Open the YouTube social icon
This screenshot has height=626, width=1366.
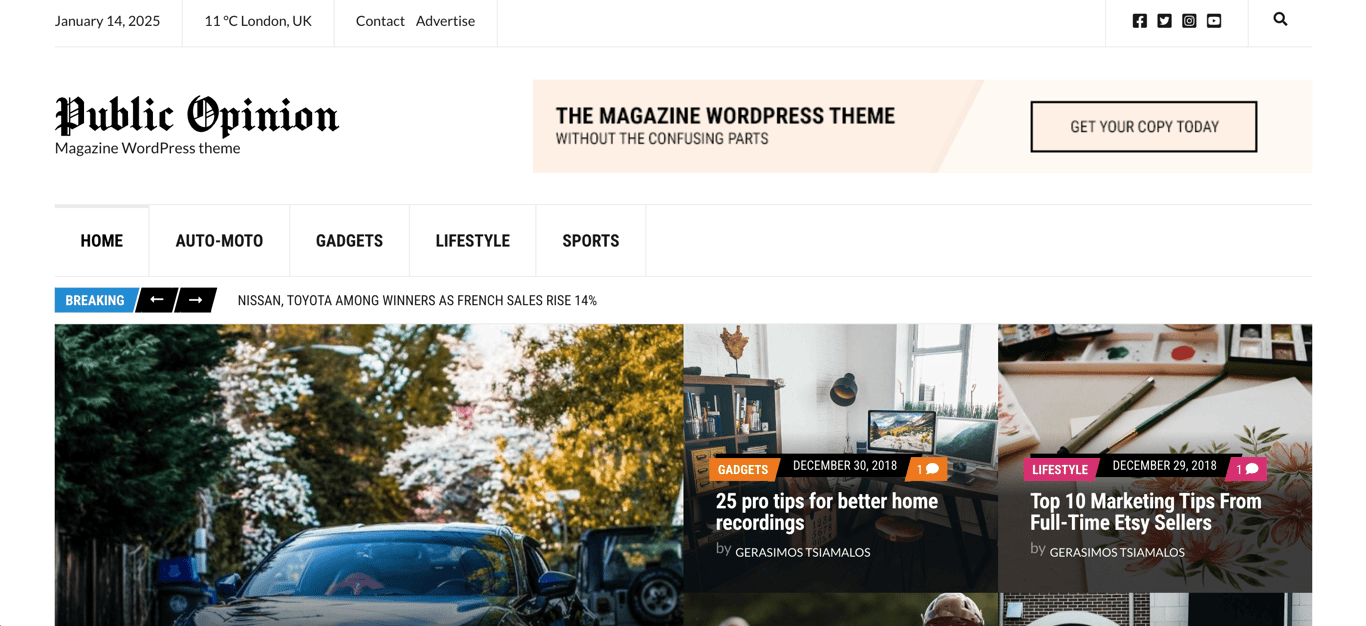1214,21
